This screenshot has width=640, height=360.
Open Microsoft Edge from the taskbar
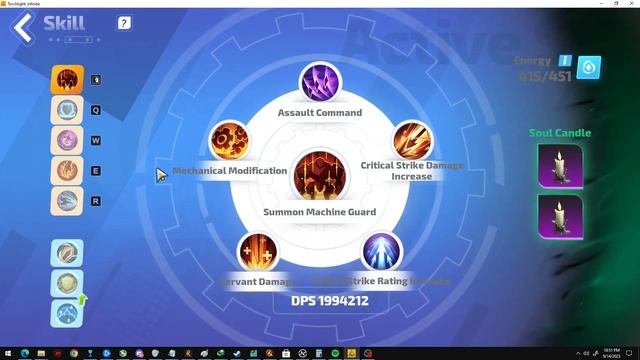pyautogui.click(x=25, y=353)
